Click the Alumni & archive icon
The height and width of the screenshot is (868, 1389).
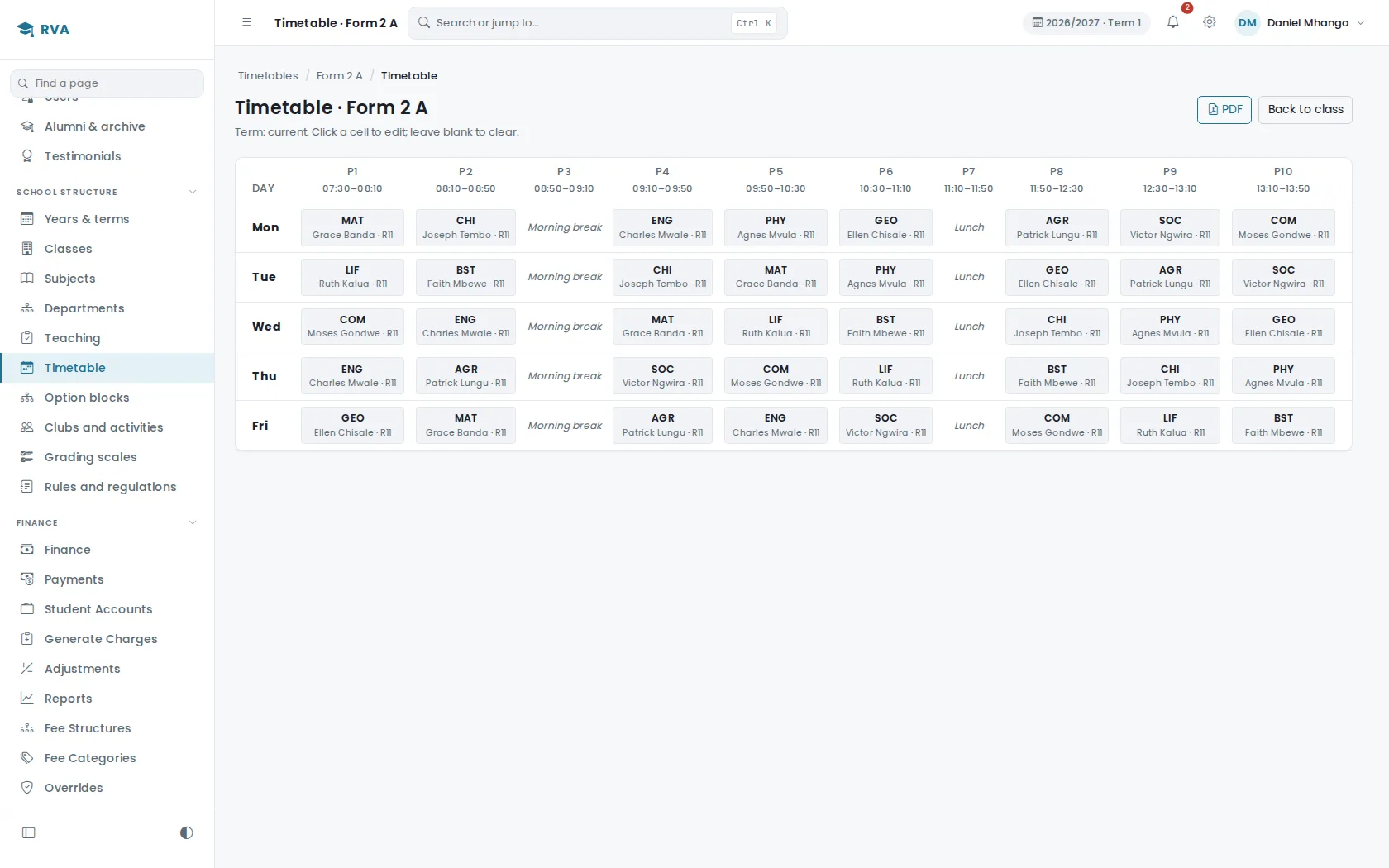pos(27,126)
